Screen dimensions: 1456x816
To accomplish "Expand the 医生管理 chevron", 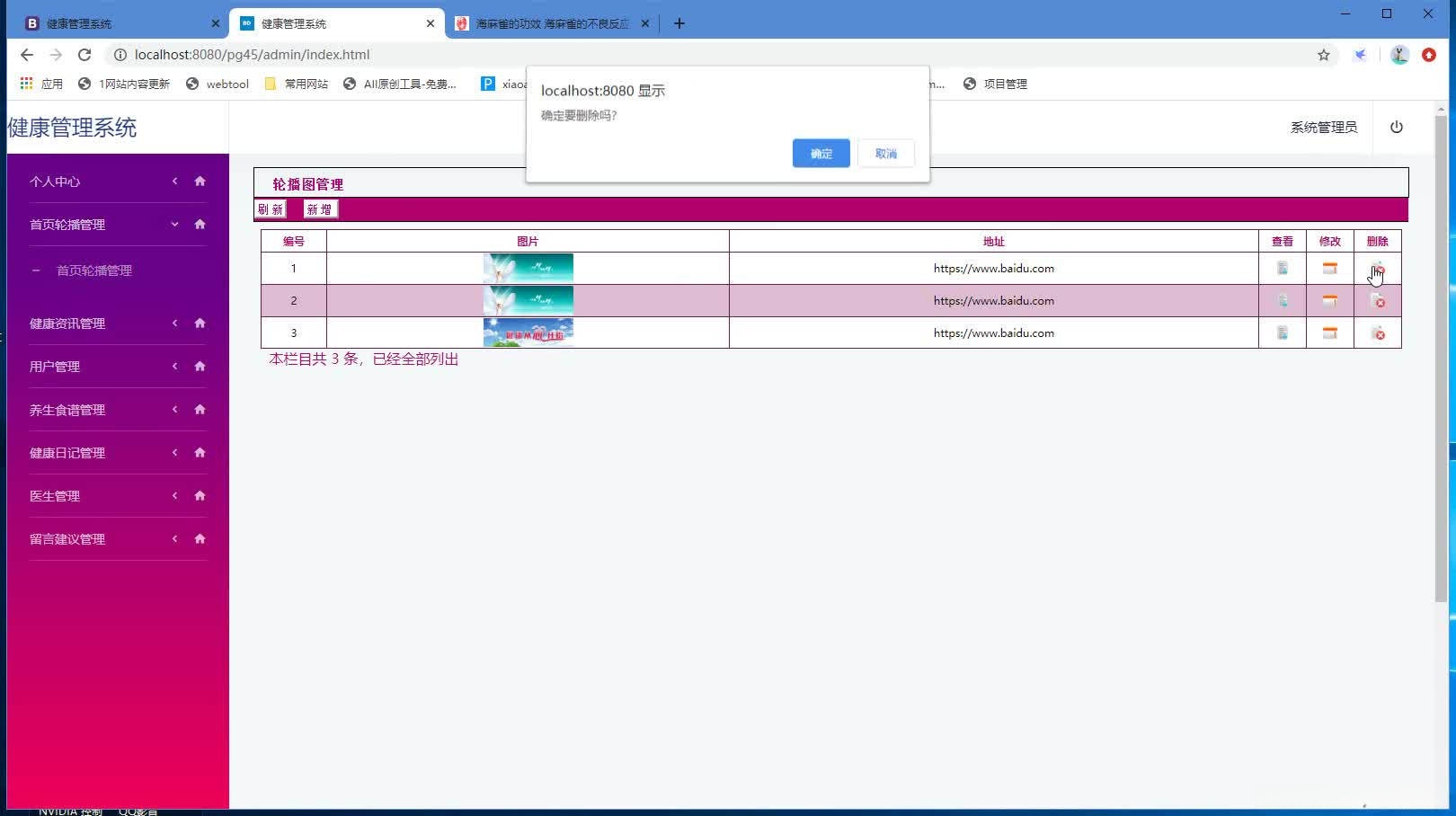I will point(174,495).
